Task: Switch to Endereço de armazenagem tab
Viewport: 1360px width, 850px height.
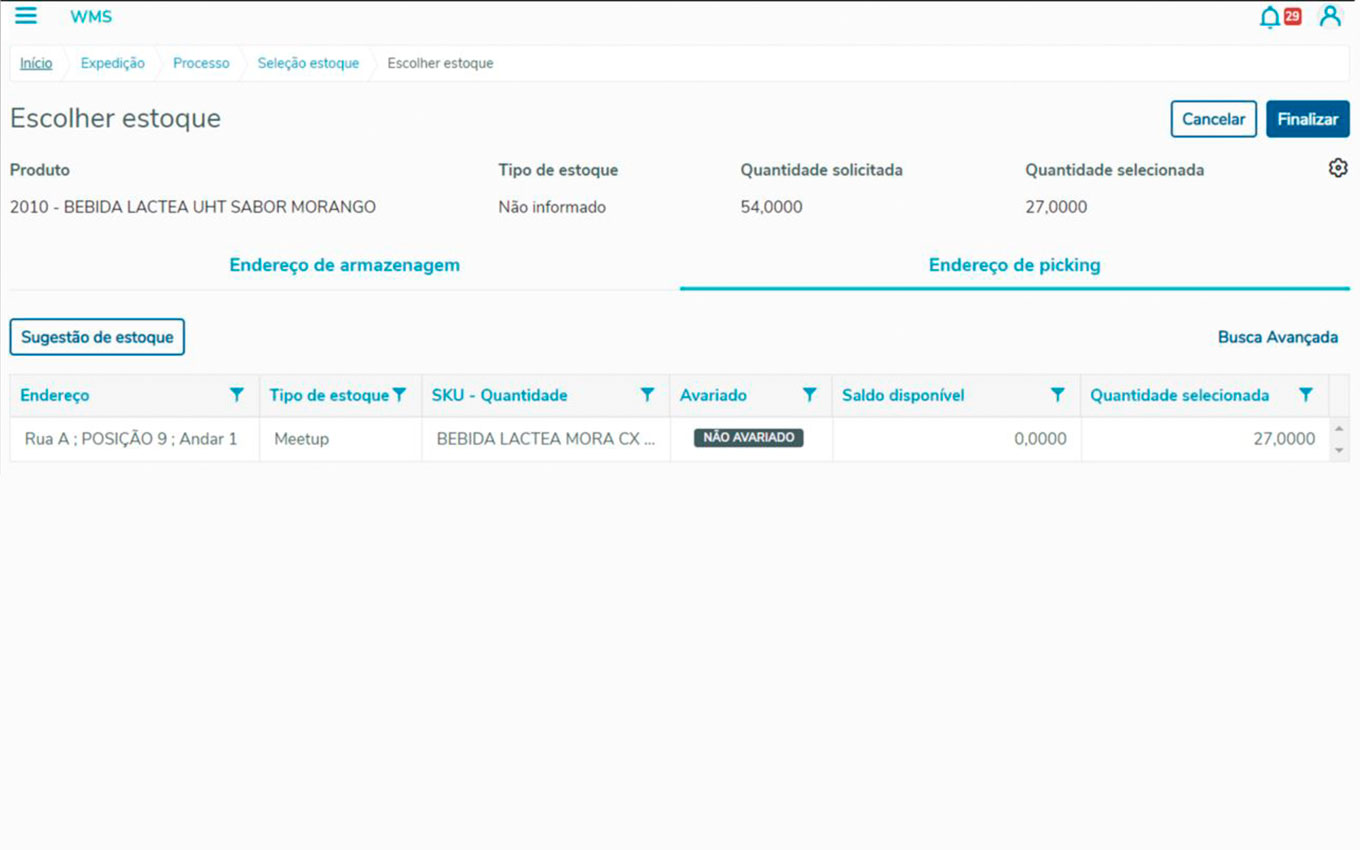Action: 344,265
